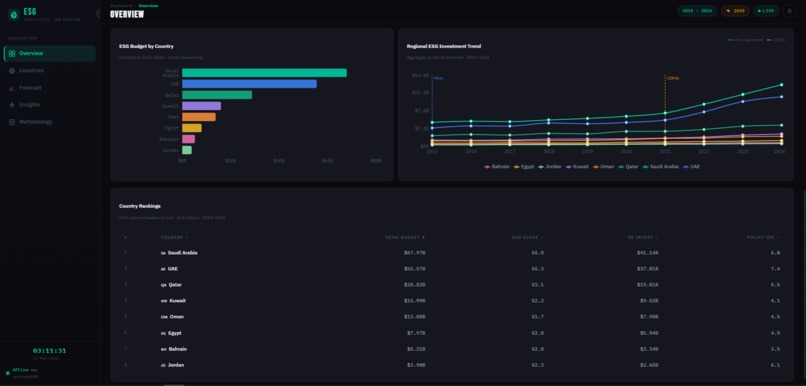Open the Forecast page in navigation

[49, 88]
